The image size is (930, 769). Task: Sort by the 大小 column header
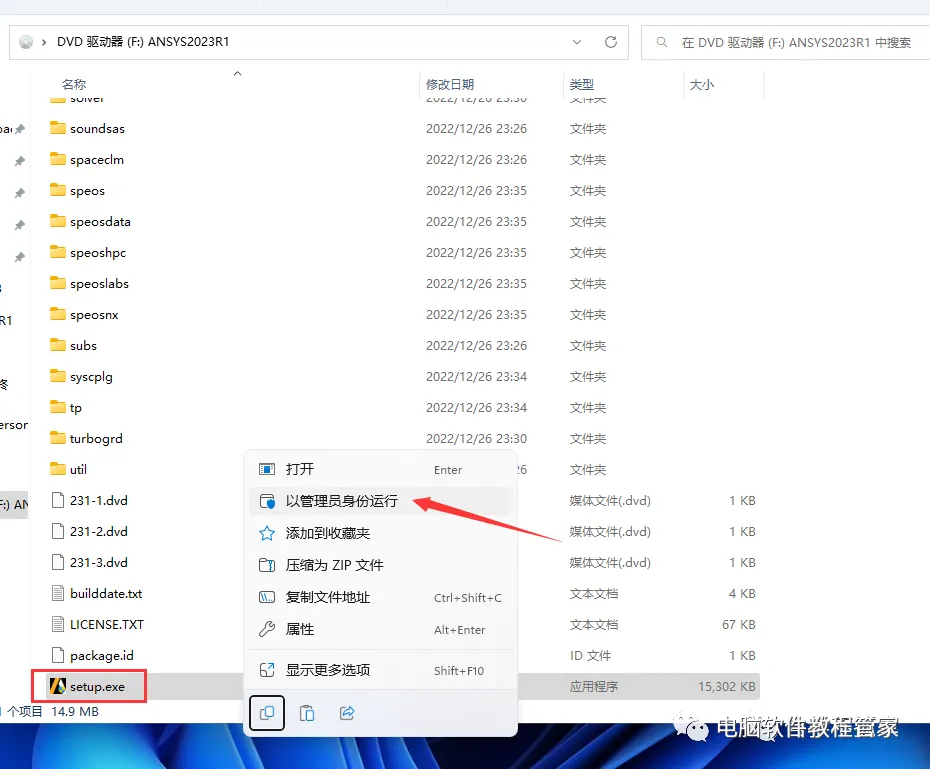(x=702, y=84)
